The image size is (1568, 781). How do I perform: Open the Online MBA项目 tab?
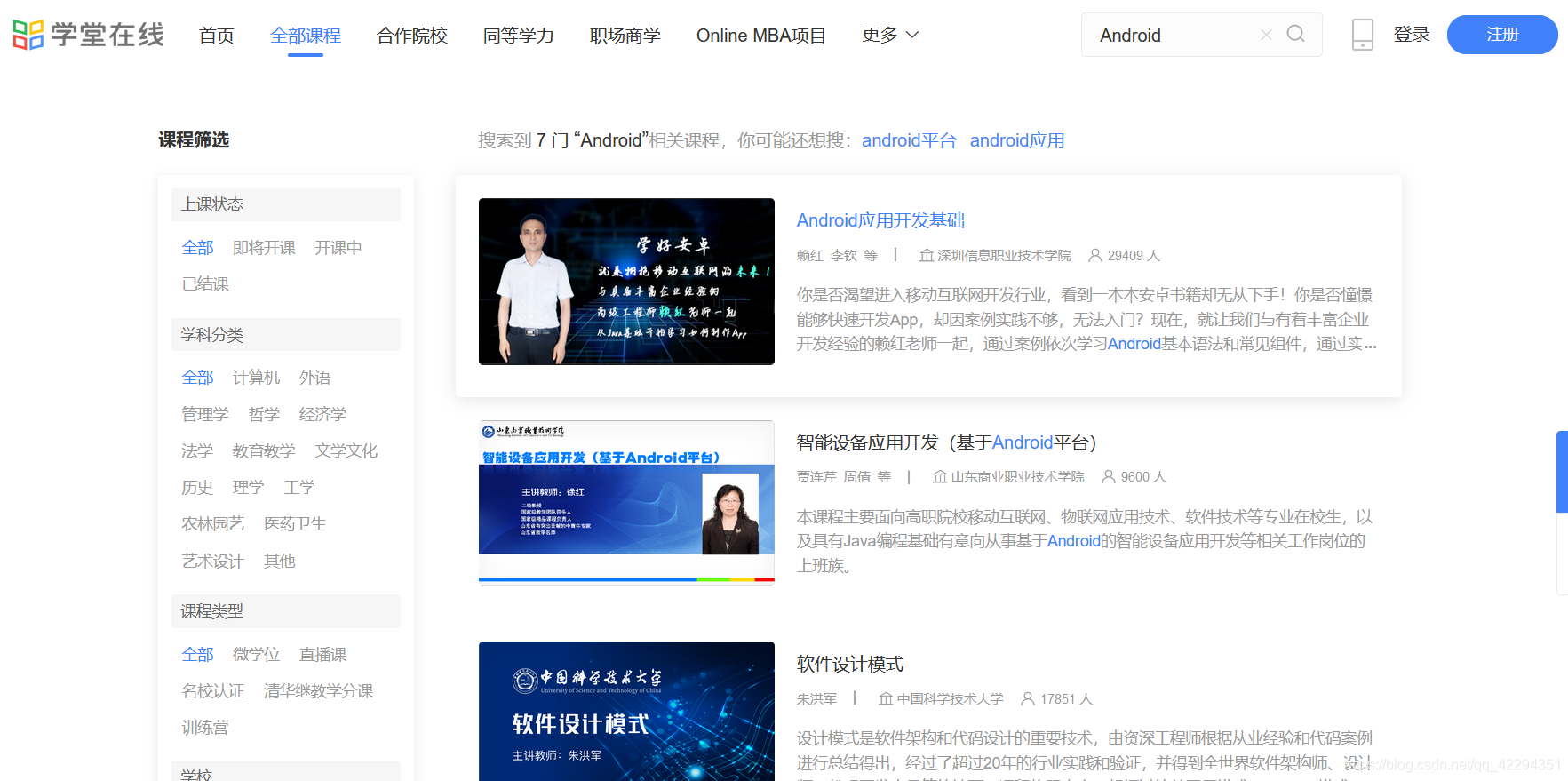[x=761, y=36]
